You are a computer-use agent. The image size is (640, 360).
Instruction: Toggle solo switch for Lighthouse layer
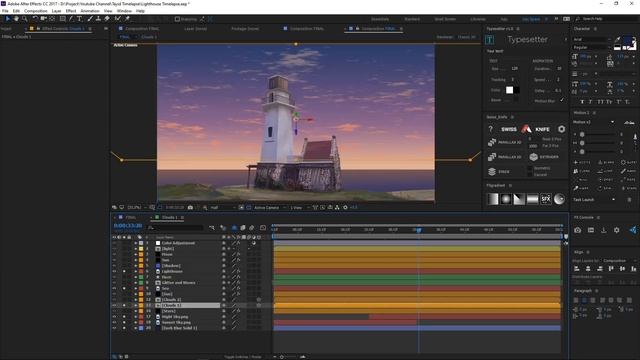(124, 271)
